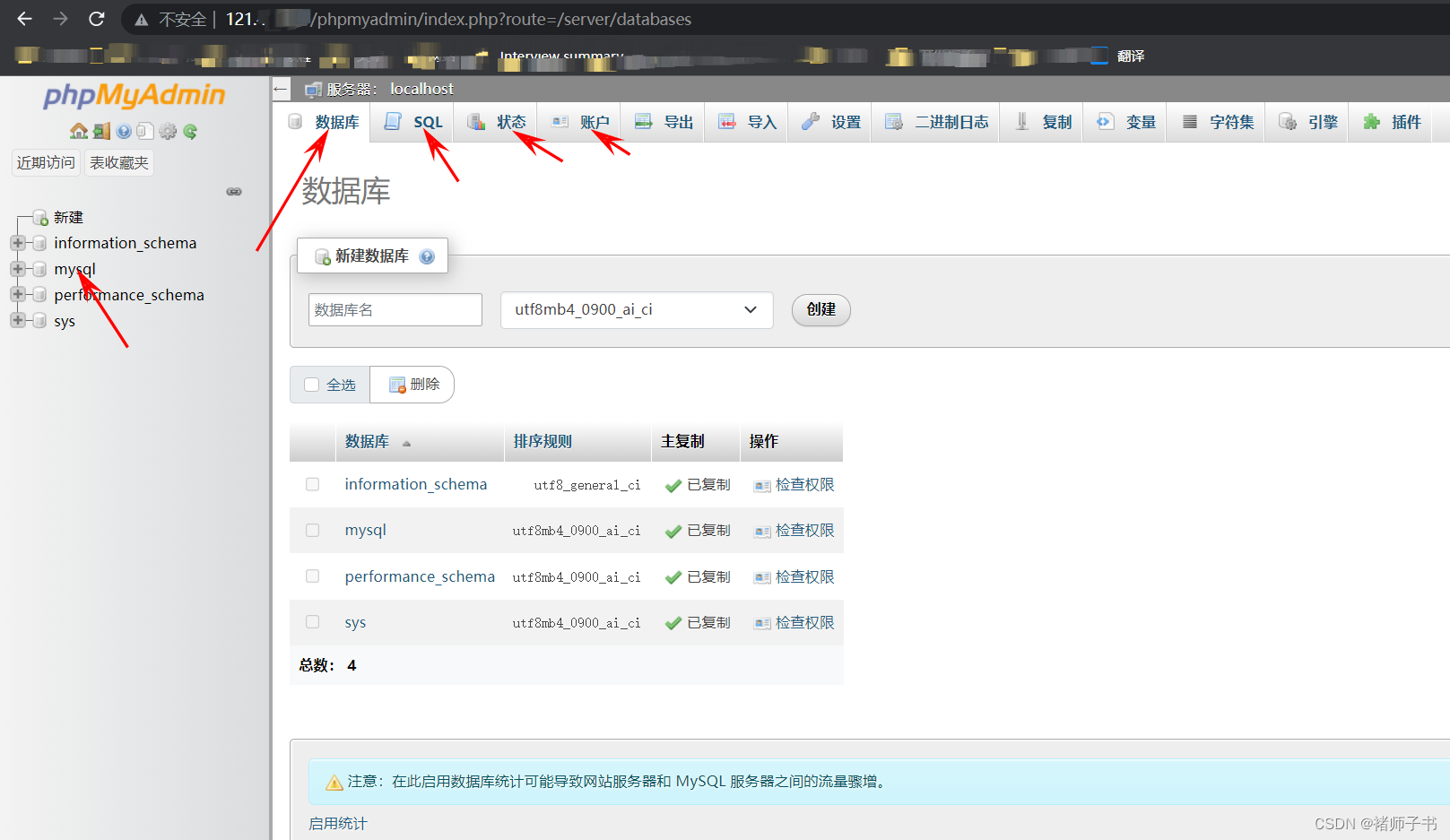The width and height of the screenshot is (1450, 840).
Task: Click the help icon beside 新建数据库
Action: click(x=427, y=256)
